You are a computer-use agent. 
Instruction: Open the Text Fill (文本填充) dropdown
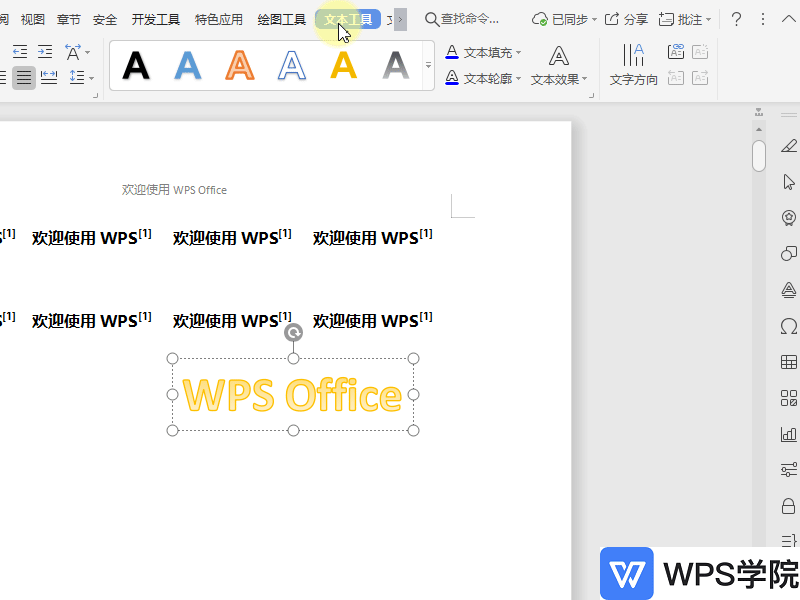[x=484, y=52]
